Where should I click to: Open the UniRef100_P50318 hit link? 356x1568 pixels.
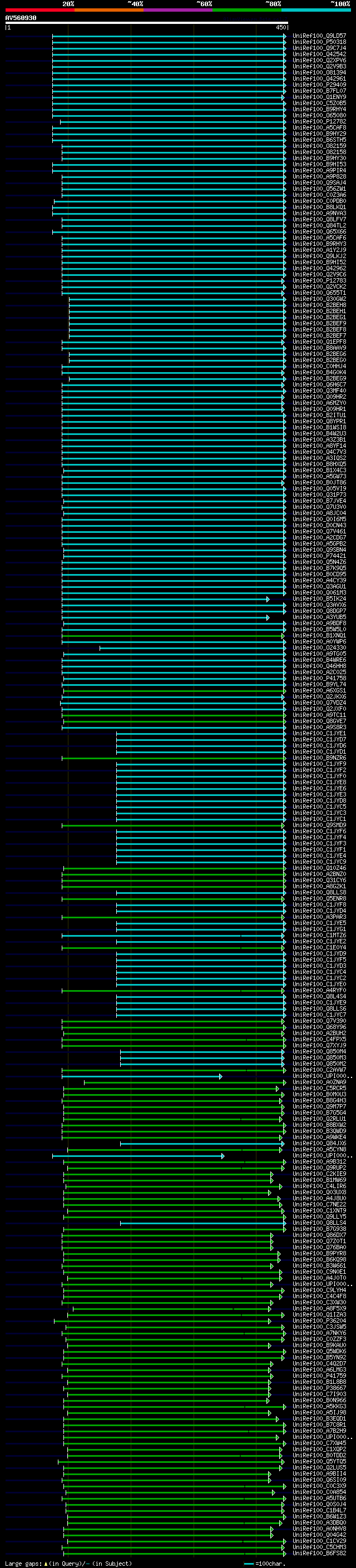(319, 42)
